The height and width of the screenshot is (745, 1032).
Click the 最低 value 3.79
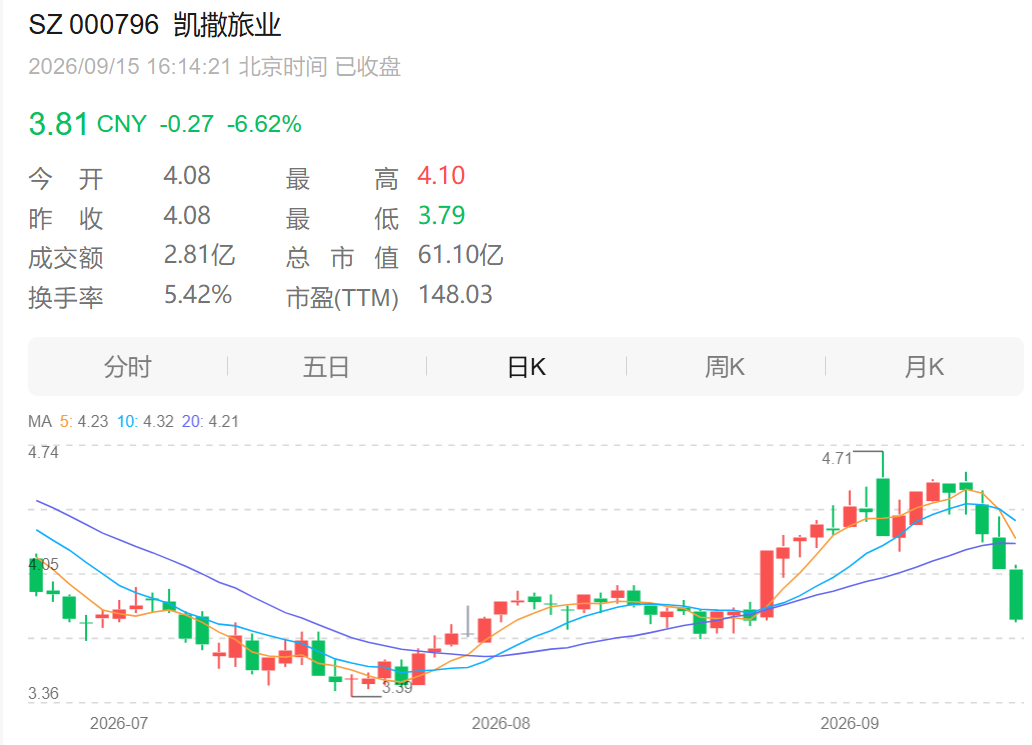(x=441, y=215)
